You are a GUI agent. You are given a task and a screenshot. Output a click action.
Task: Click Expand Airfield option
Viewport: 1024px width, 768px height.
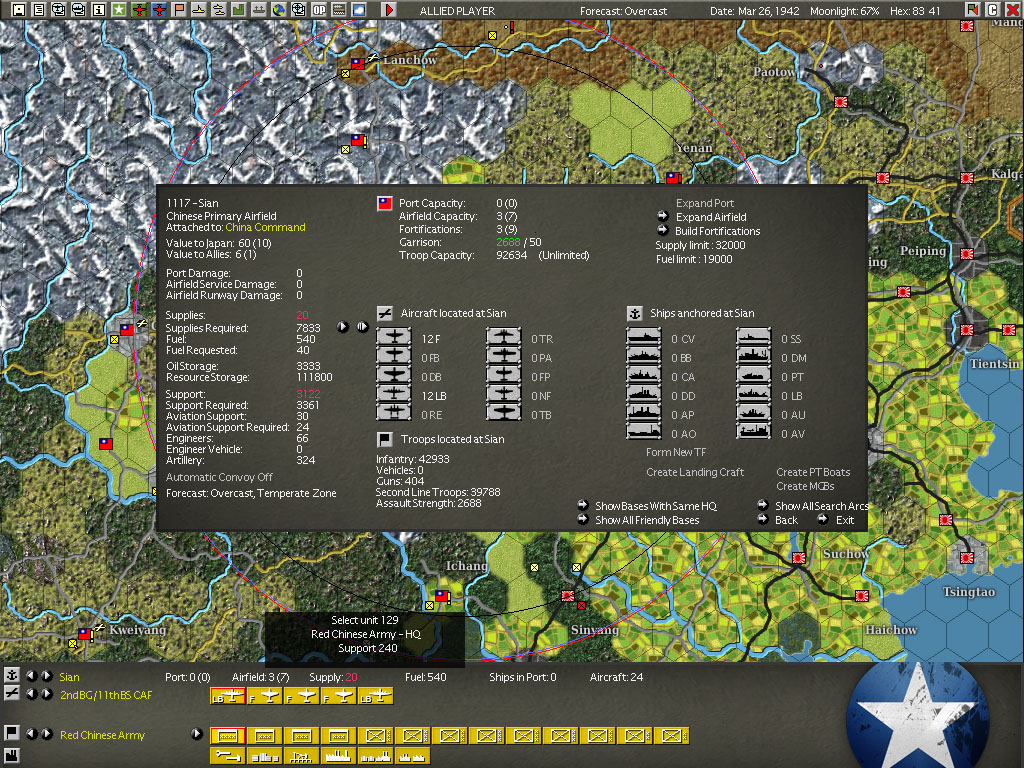(x=711, y=217)
